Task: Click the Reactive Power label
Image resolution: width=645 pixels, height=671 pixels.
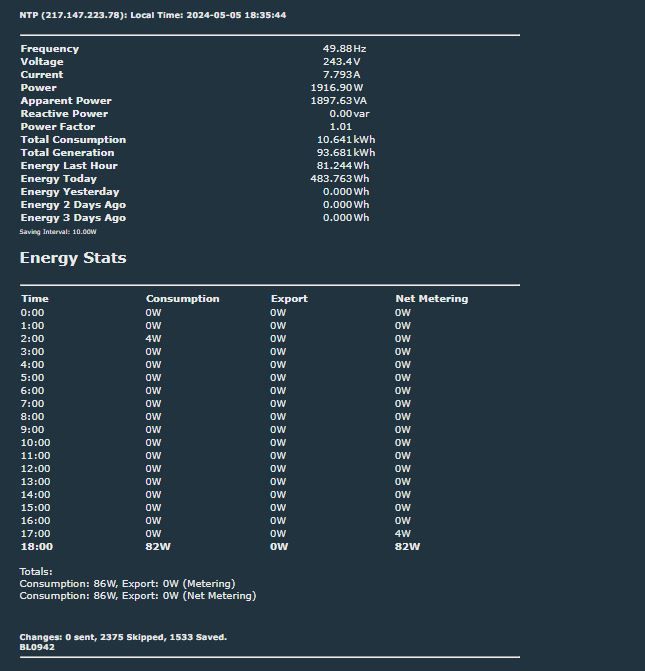Action: click(x=64, y=114)
